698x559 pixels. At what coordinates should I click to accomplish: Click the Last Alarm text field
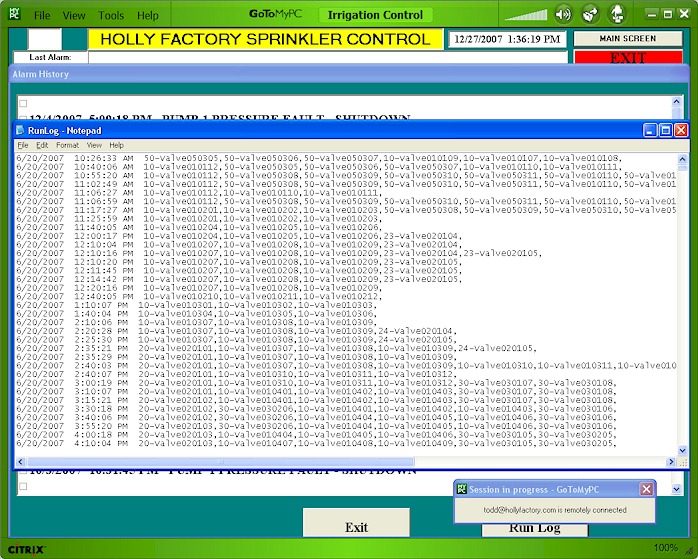tap(328, 57)
